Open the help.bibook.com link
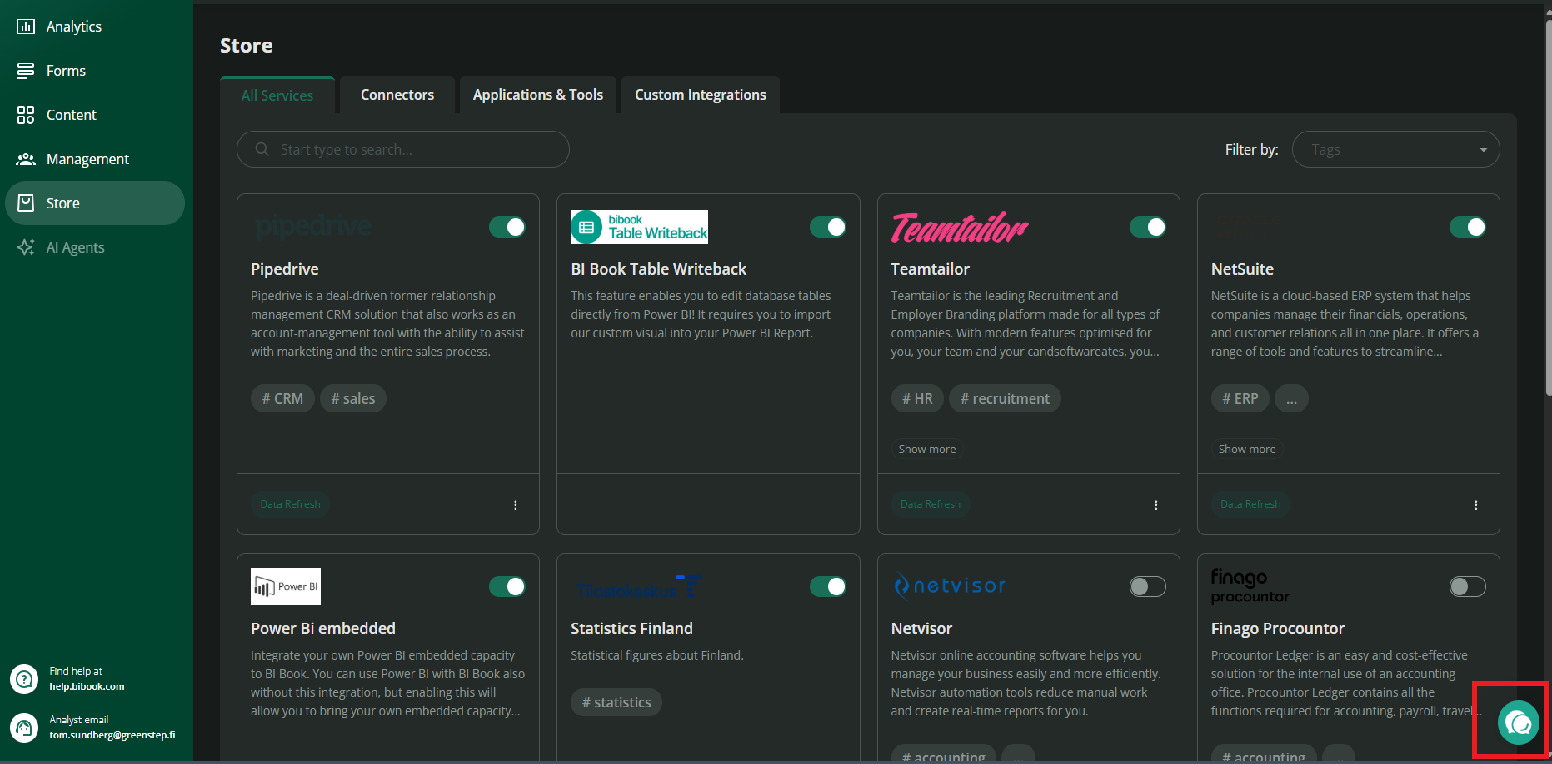The width and height of the screenshot is (1552, 764). pyautogui.click(x=87, y=687)
